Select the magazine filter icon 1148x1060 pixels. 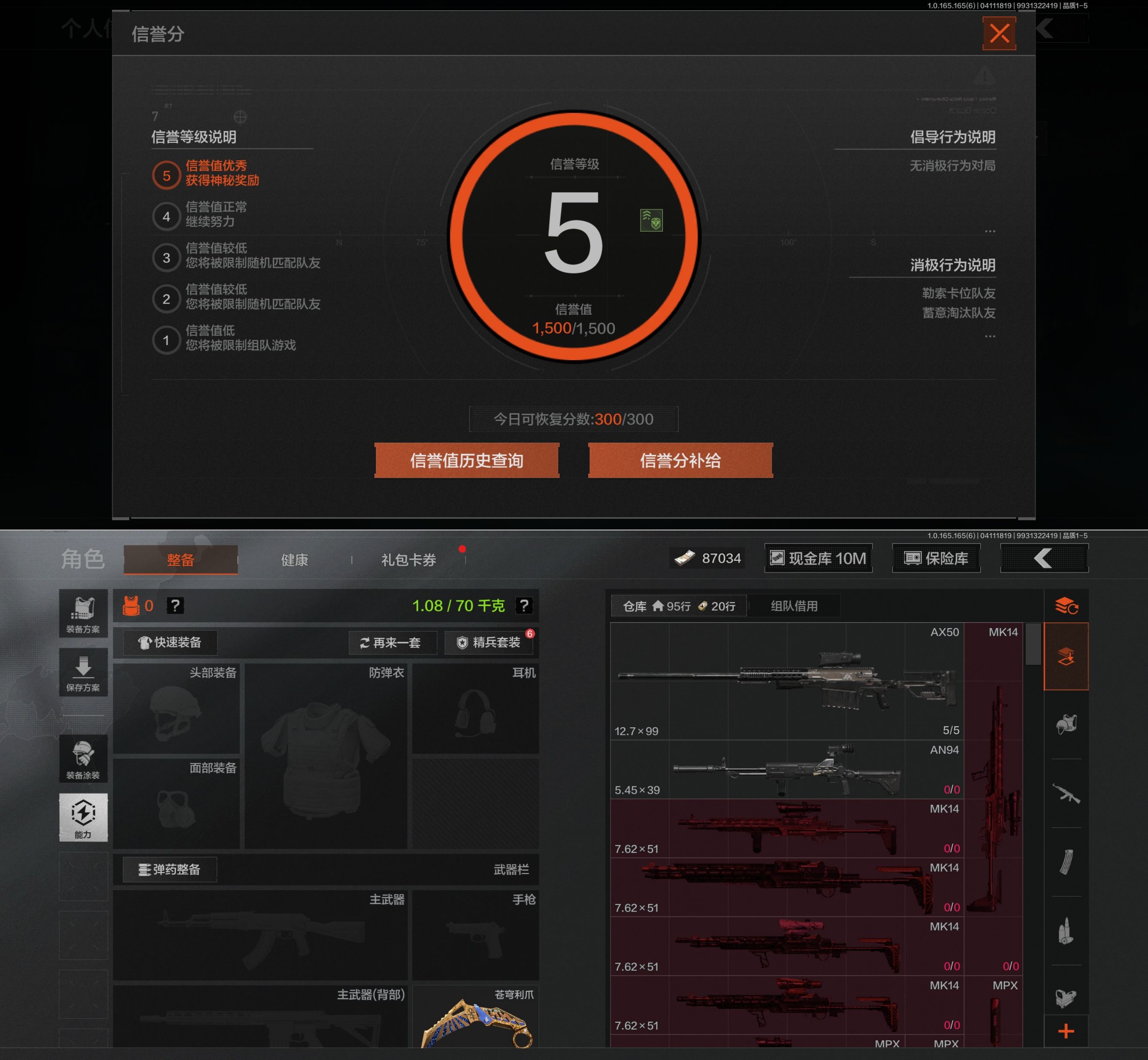[1066, 862]
